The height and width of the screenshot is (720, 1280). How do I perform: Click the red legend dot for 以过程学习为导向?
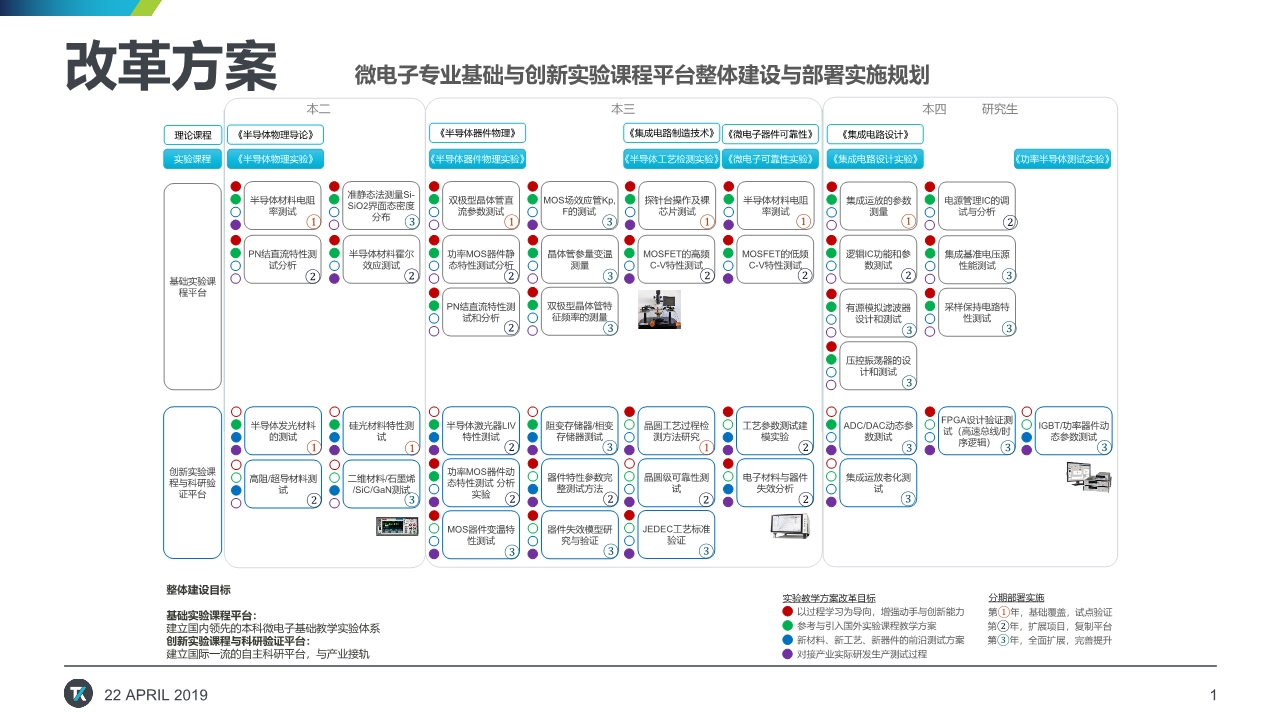pyautogui.click(x=788, y=611)
